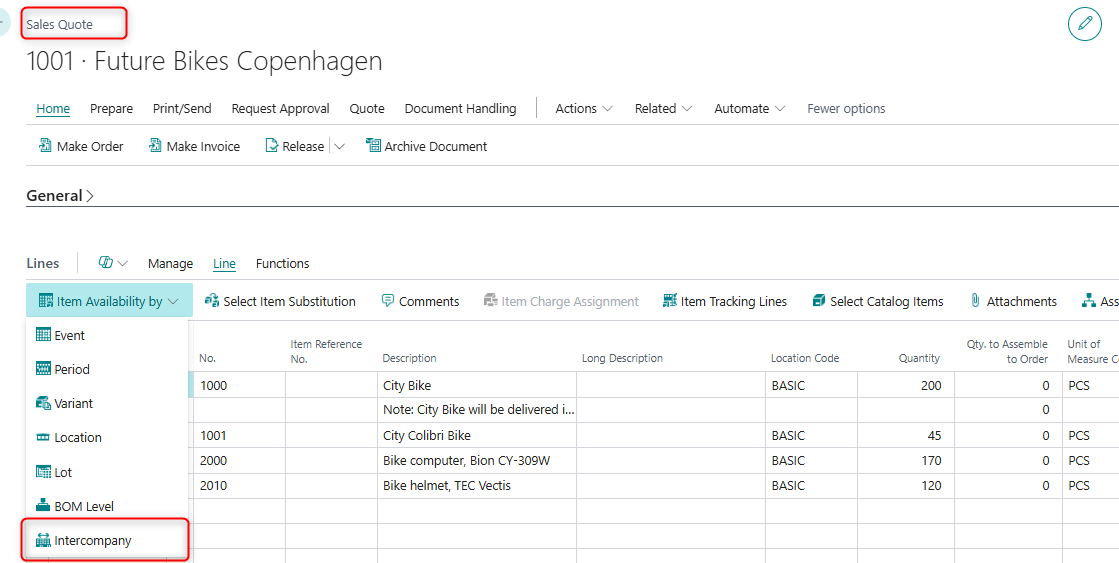Expand the General section
1119x563 pixels.
tap(60, 196)
